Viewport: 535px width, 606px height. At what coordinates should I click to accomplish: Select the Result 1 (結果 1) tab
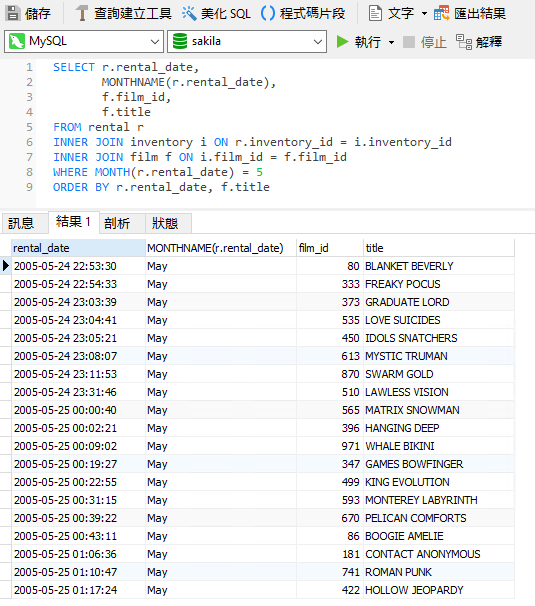point(73,222)
